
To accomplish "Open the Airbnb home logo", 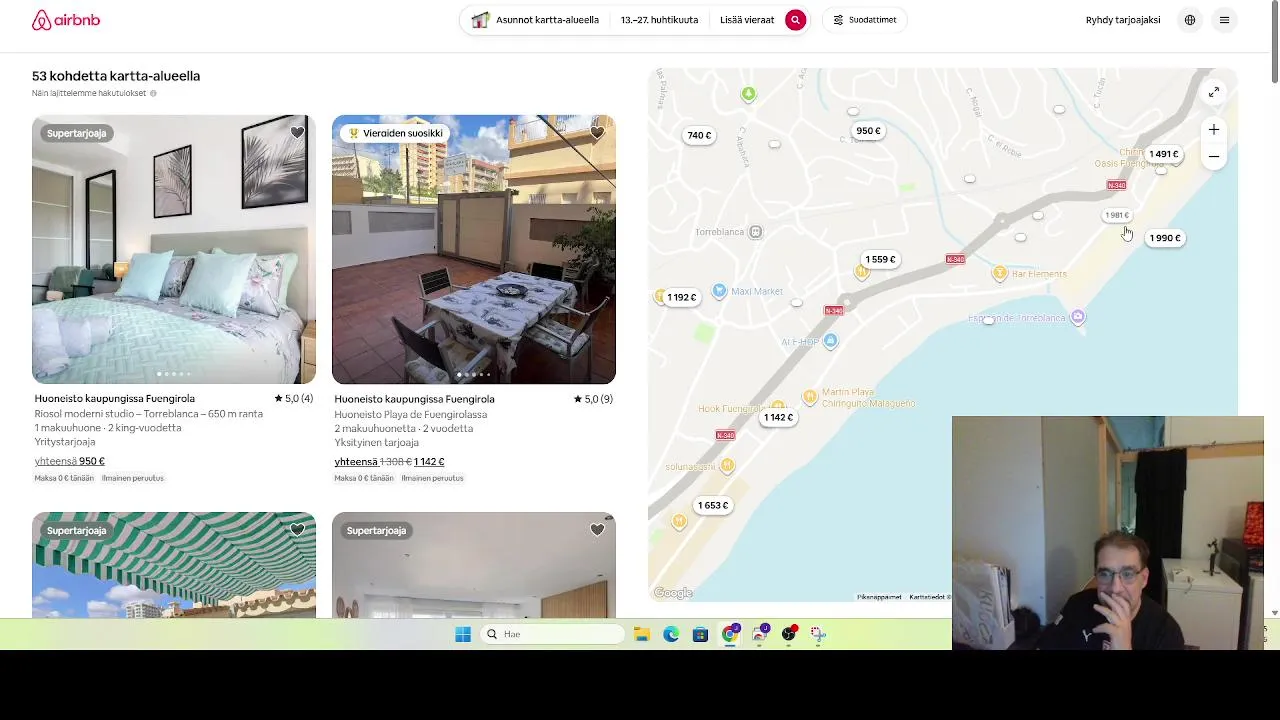I will tap(66, 20).
